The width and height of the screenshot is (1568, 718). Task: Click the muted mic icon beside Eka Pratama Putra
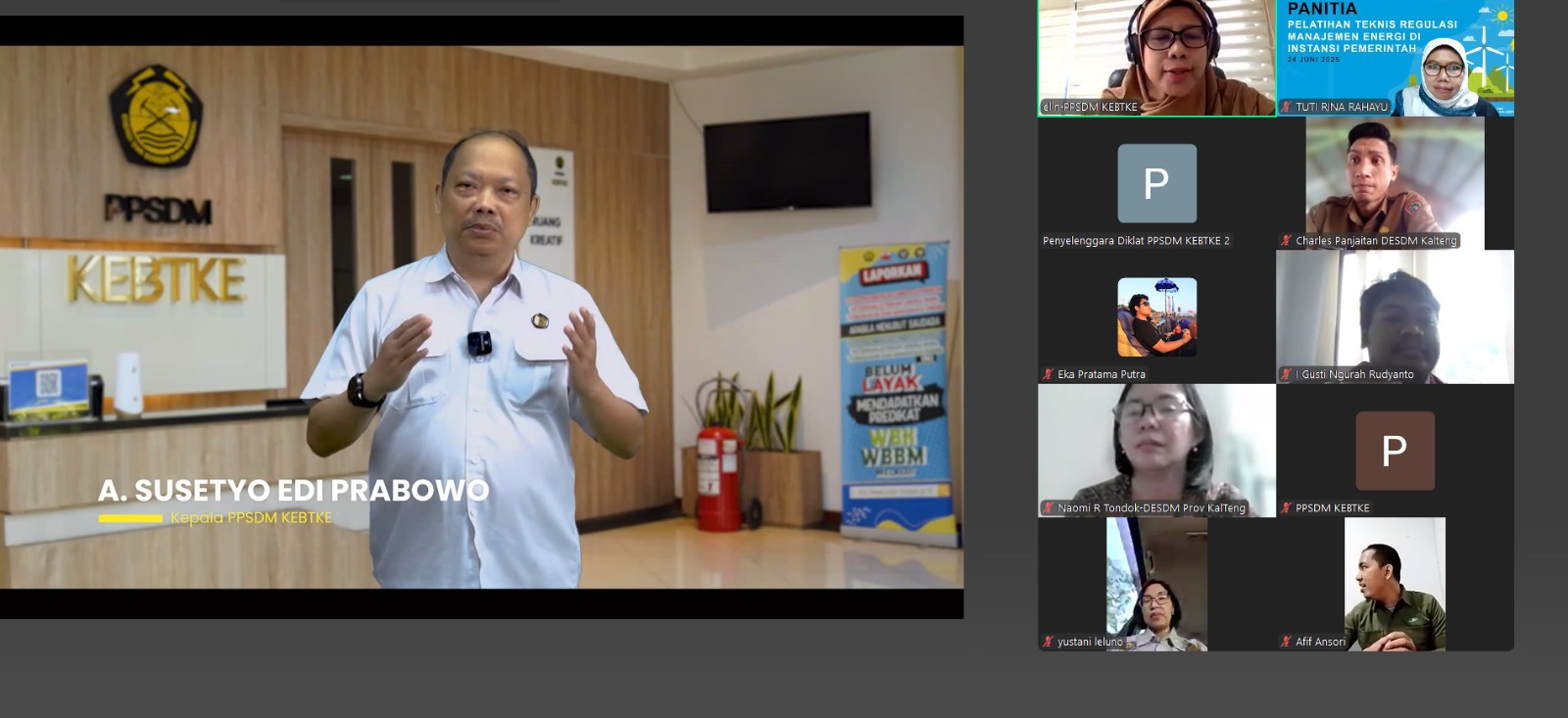[x=1049, y=374]
